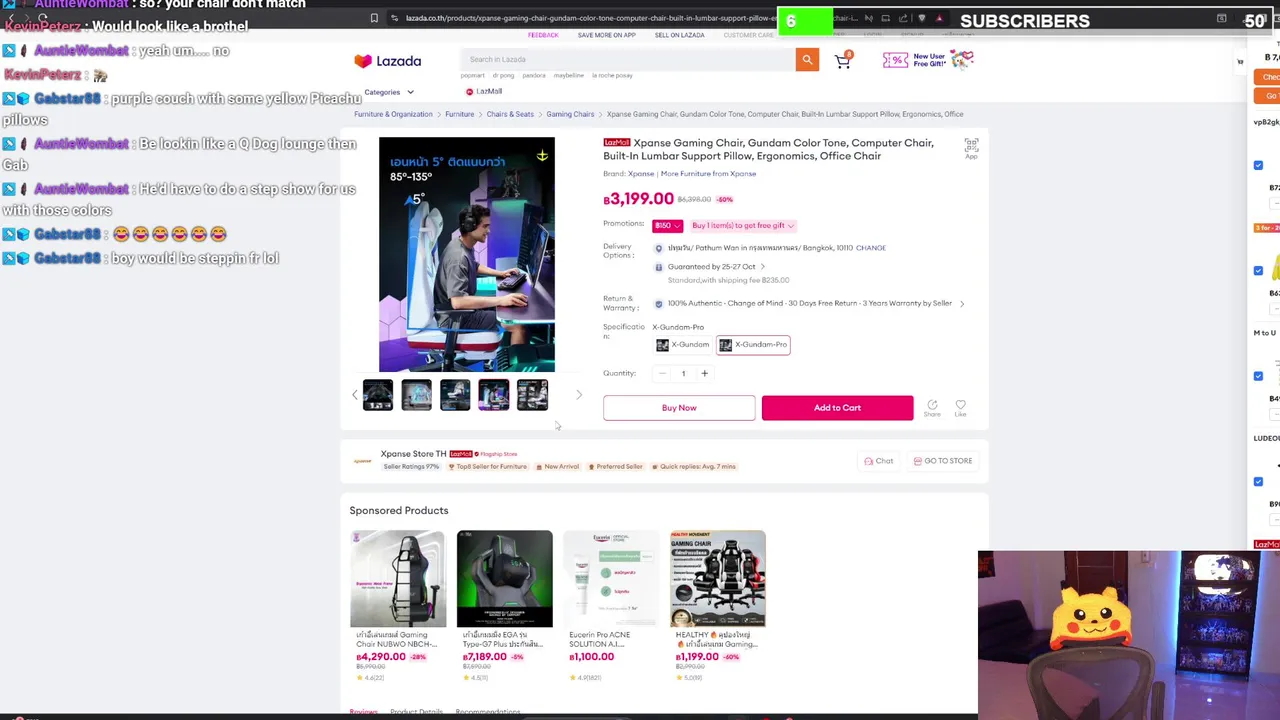Open the shopping cart icon
This screenshot has height=720, width=1280.
tap(843, 61)
